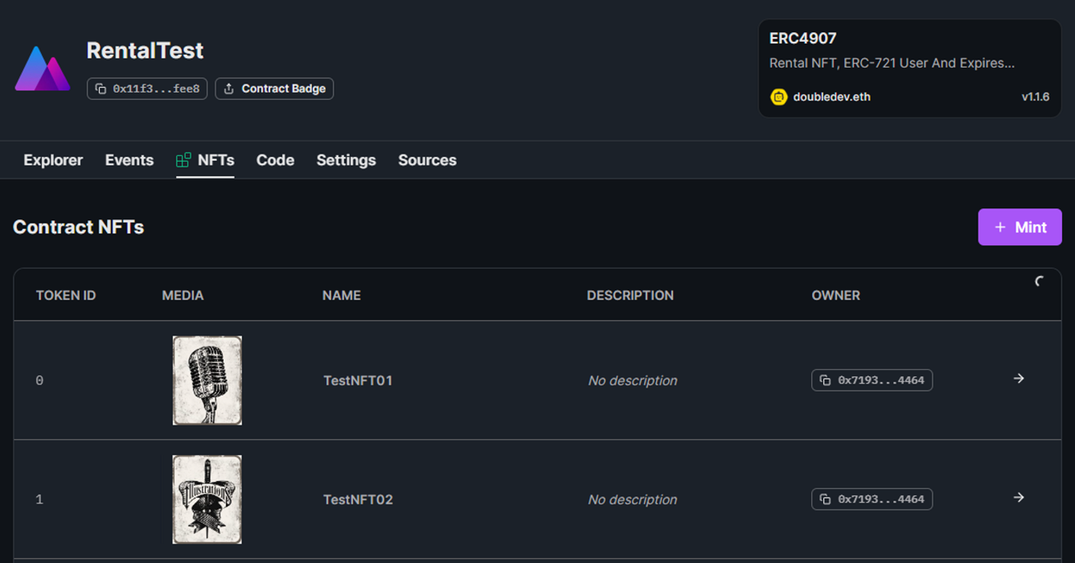Click the doubledev.eth publisher link
Image resolution: width=1075 pixels, height=563 pixels.
click(x=832, y=97)
